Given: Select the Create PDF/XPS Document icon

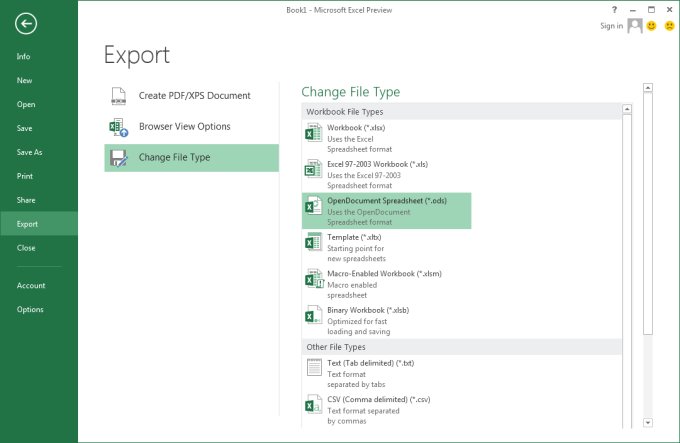Looking at the screenshot, I should pyautogui.click(x=118, y=96).
